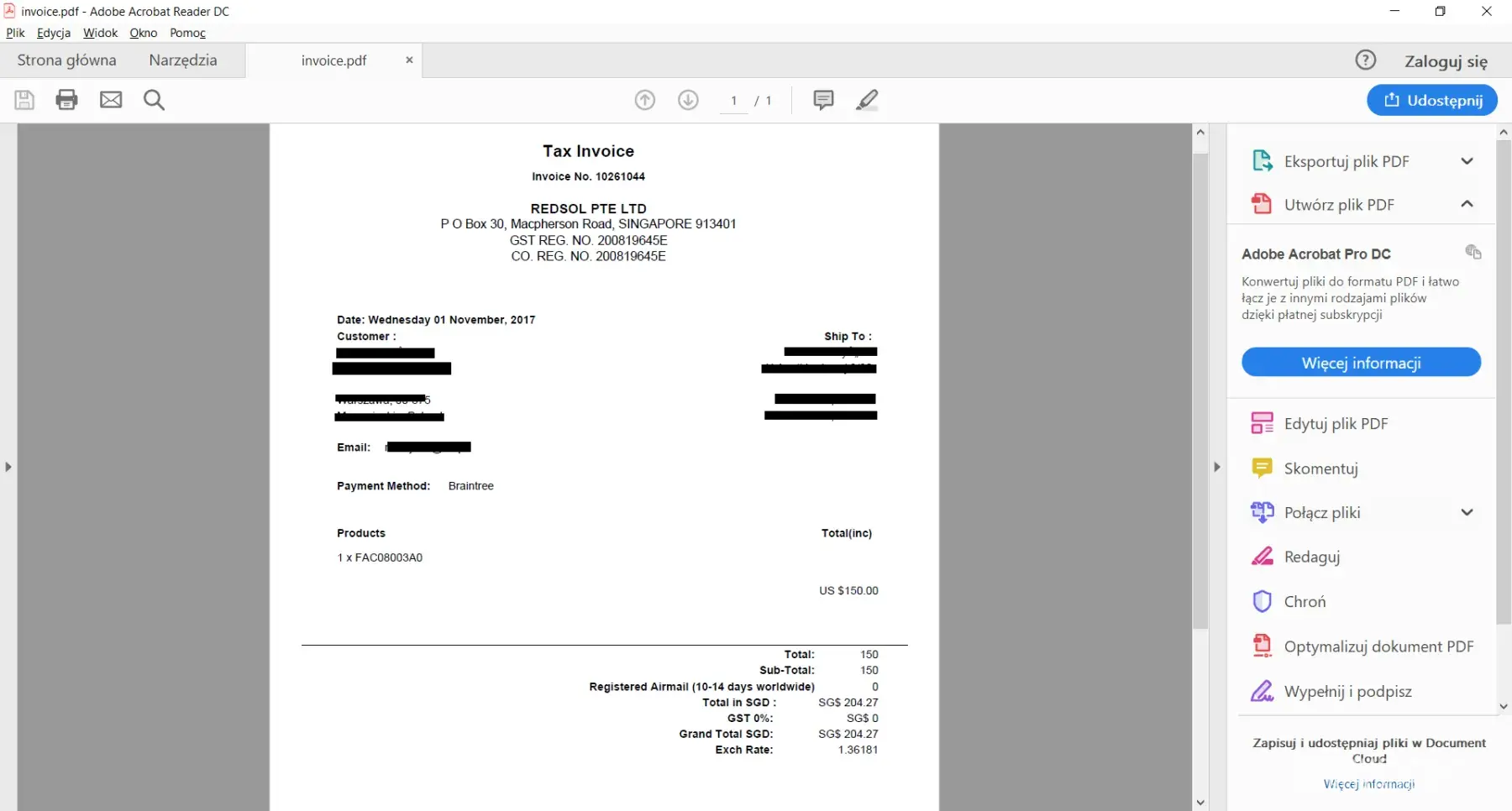This screenshot has height=811, width=1512.
Task: Select the invoice.pdf document tab
Action: point(333,60)
